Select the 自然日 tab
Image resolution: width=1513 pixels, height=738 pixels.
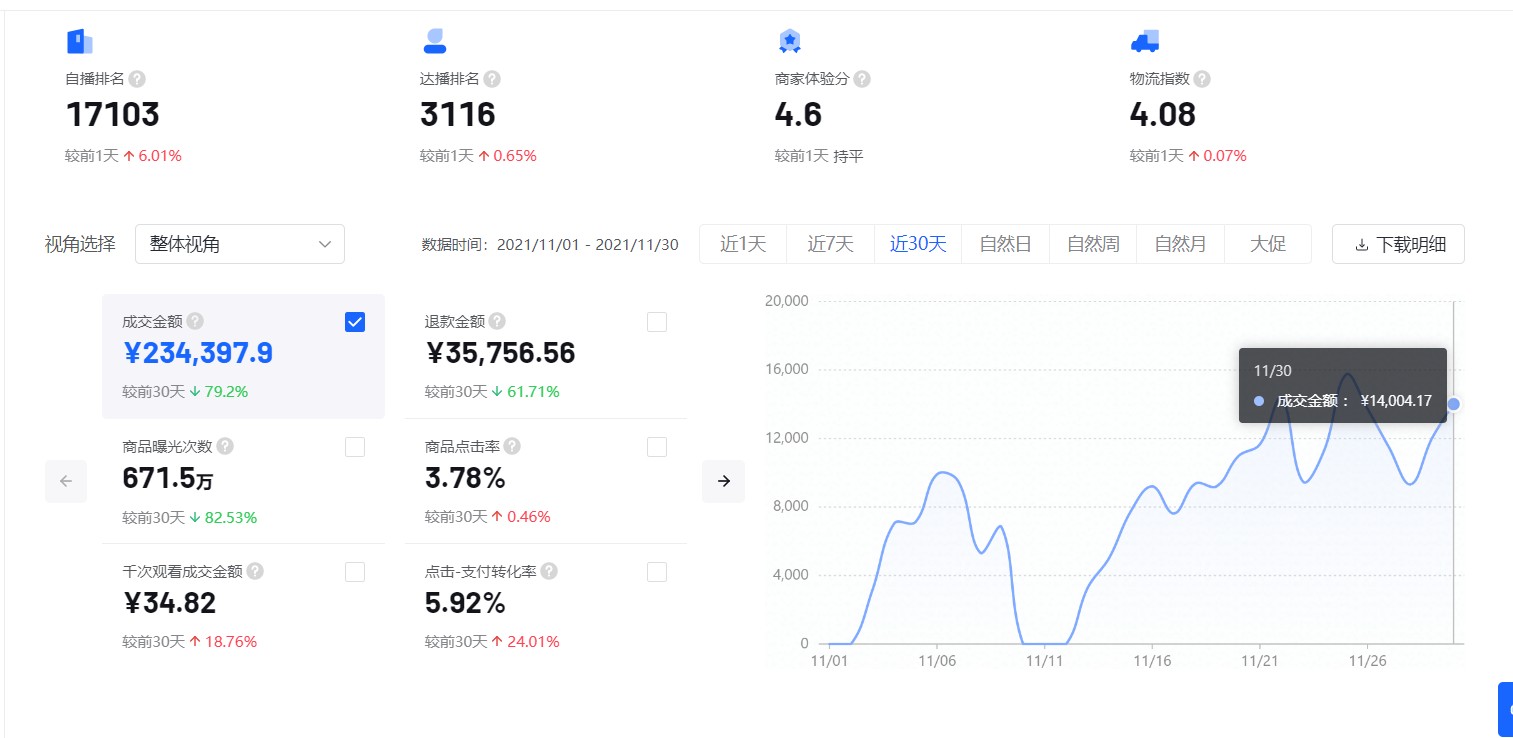(x=1005, y=244)
